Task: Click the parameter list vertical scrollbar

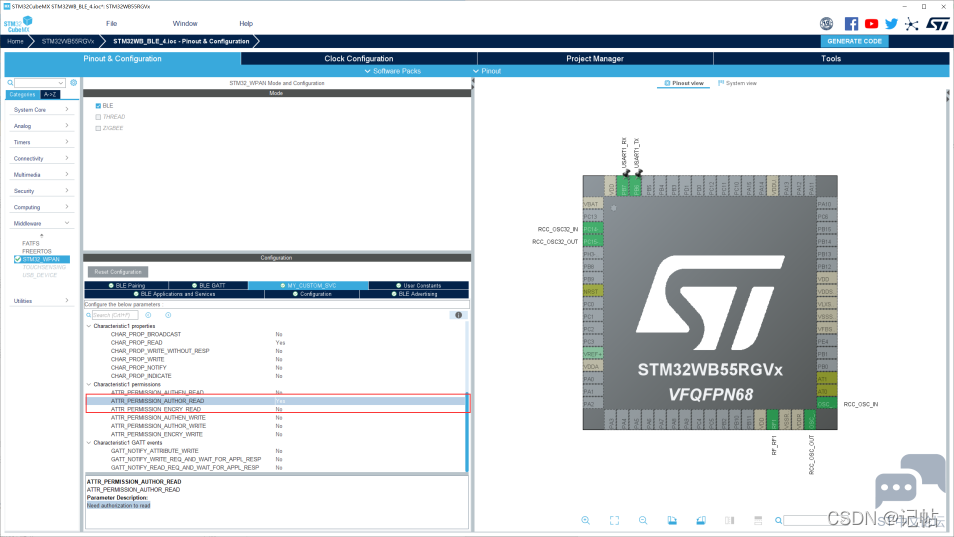Action: (x=467, y=431)
